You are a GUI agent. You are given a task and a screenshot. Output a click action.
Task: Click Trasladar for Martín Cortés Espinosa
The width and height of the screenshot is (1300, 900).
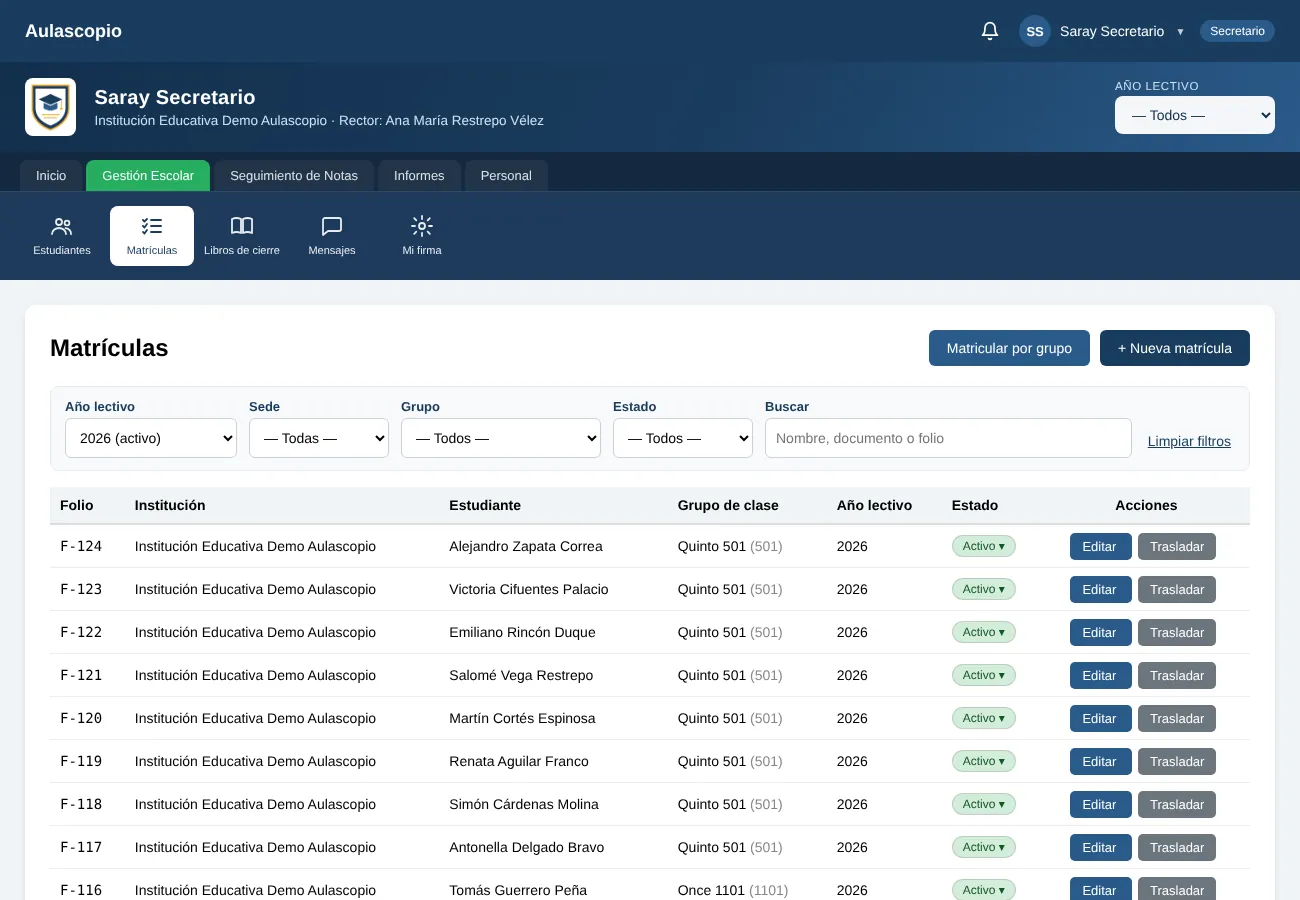(1177, 719)
